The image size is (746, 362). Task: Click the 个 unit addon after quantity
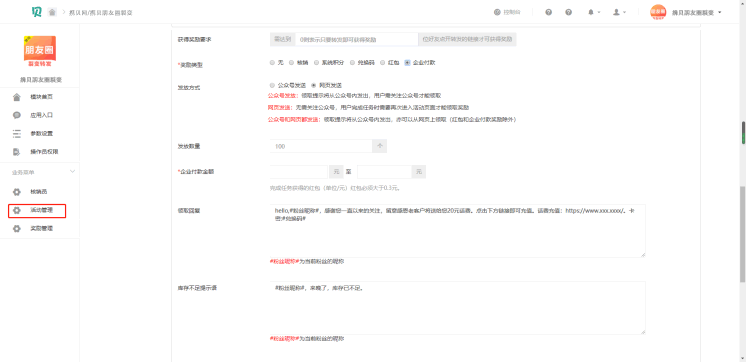(x=380, y=146)
